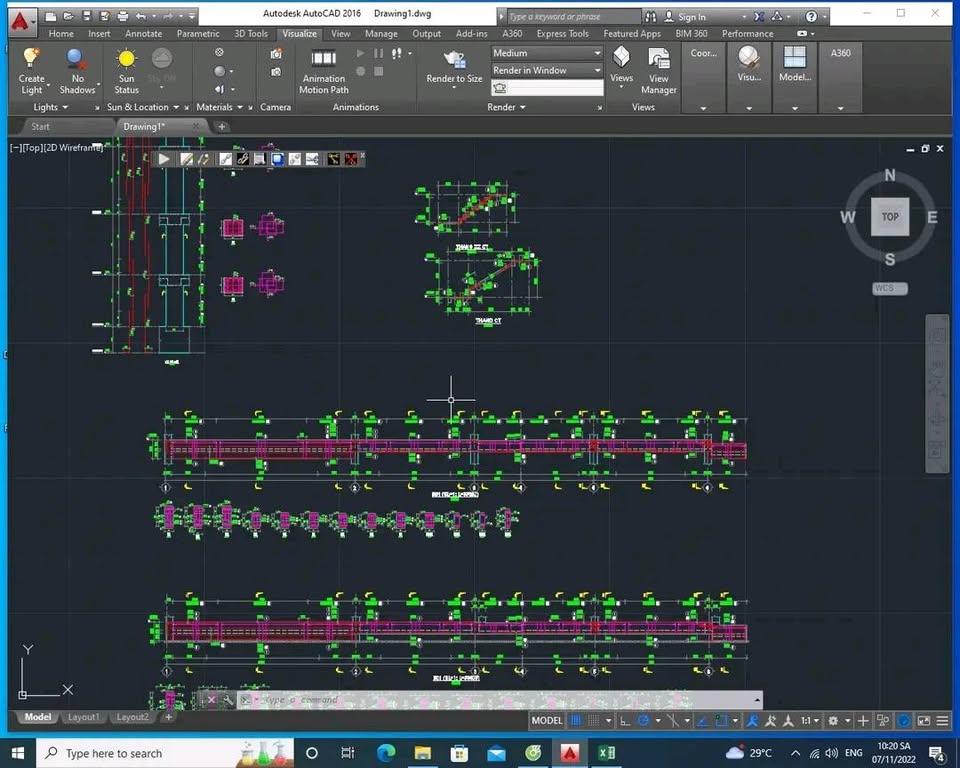Click the New file quick access icon
960x768 pixels.
[x=51, y=16]
